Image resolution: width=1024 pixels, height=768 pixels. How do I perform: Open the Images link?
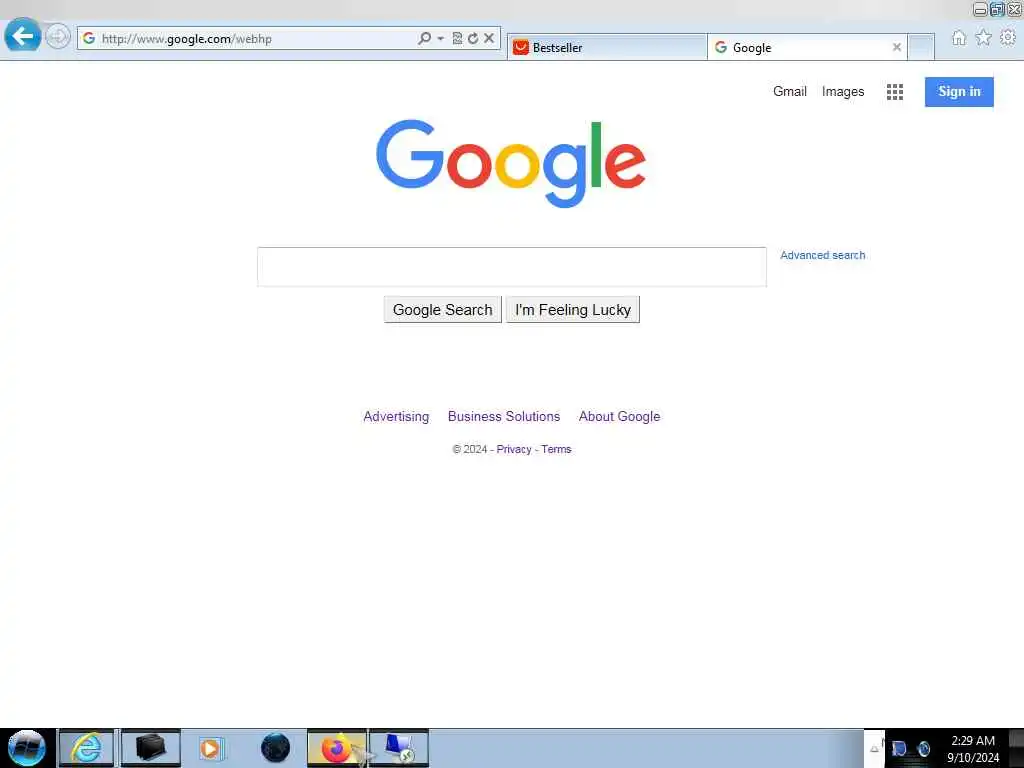(x=842, y=91)
